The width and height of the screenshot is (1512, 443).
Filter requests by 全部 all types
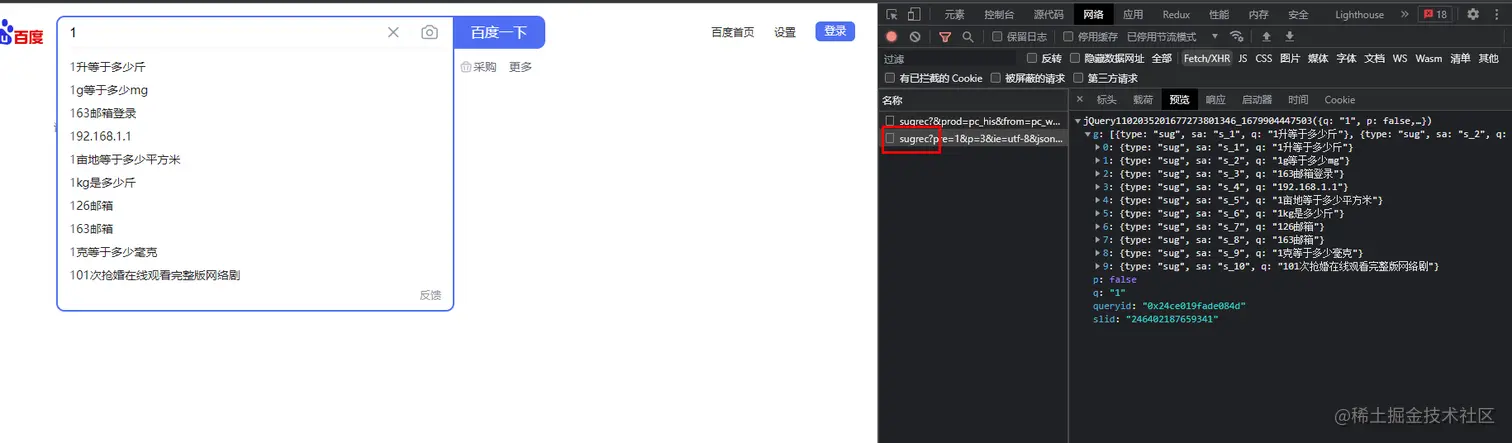(x=1161, y=58)
